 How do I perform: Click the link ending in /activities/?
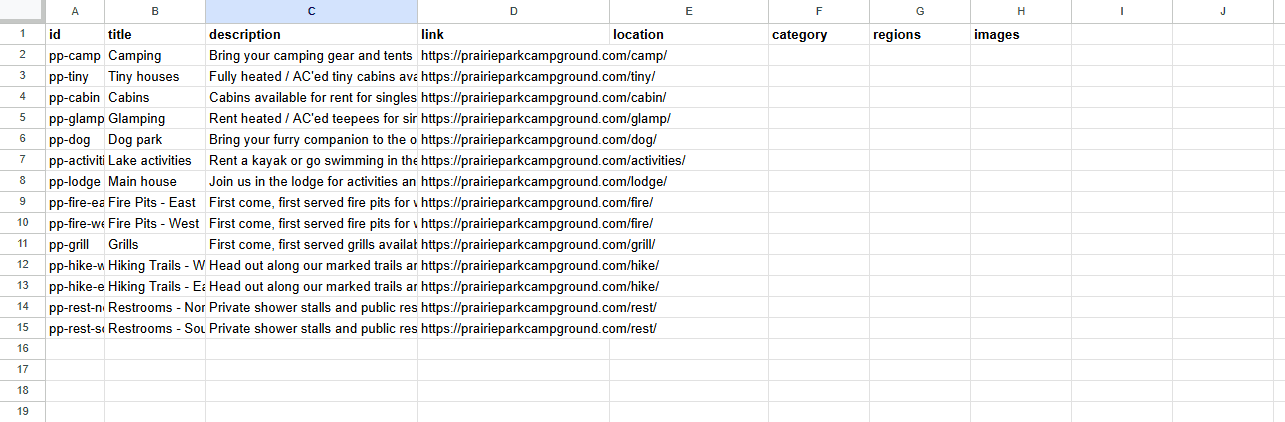point(552,161)
